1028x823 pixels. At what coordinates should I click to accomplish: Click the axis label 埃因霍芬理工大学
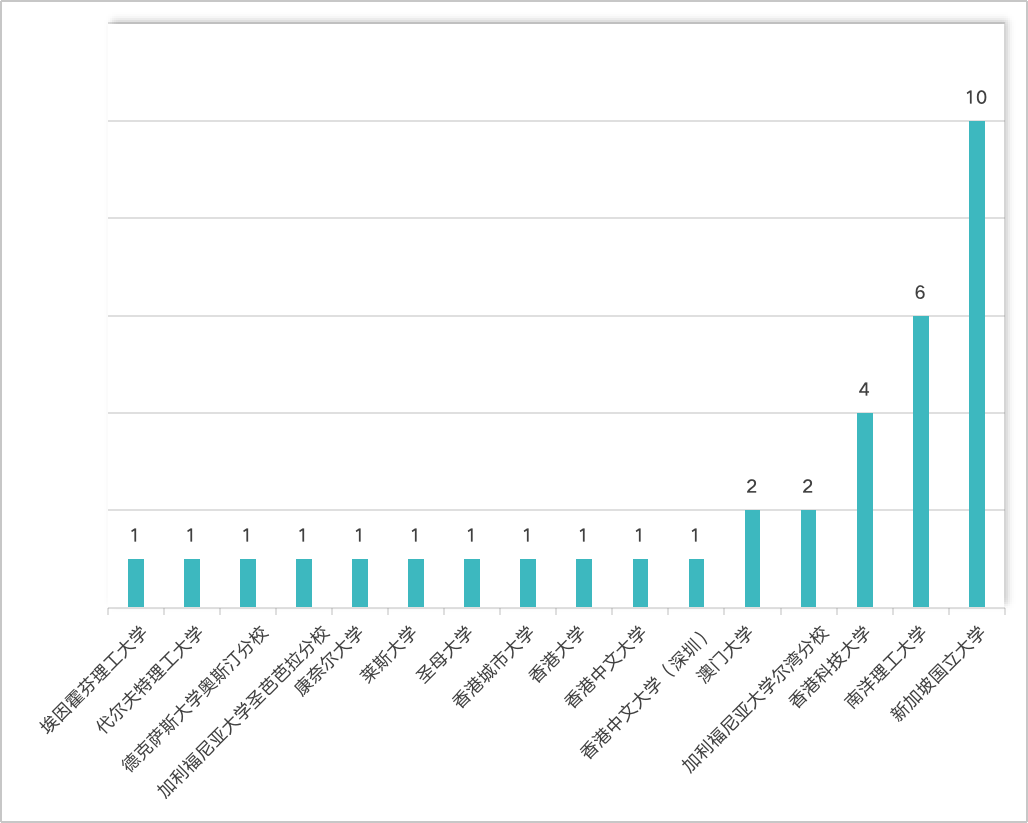(x=94, y=680)
